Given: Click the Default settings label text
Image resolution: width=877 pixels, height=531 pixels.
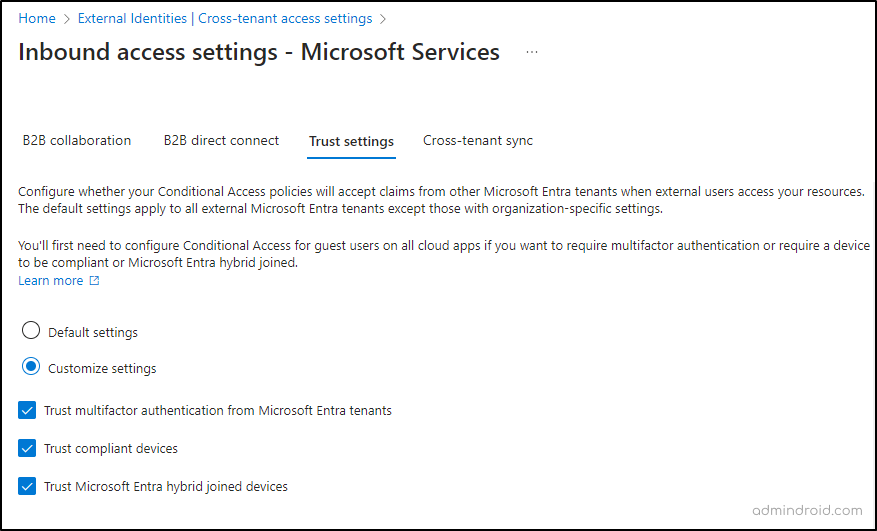Looking at the screenshot, I should pyautogui.click(x=93, y=332).
